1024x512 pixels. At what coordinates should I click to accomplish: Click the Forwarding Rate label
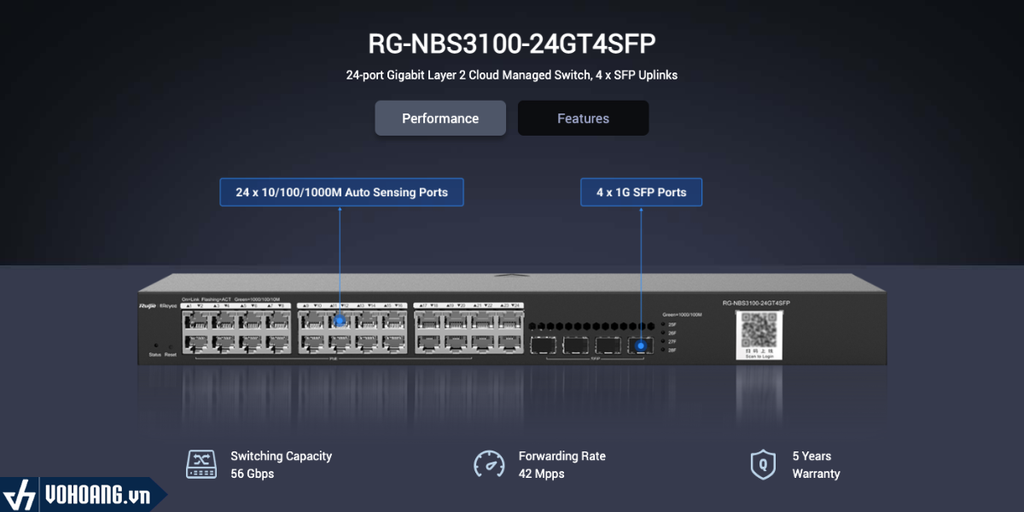pos(562,456)
